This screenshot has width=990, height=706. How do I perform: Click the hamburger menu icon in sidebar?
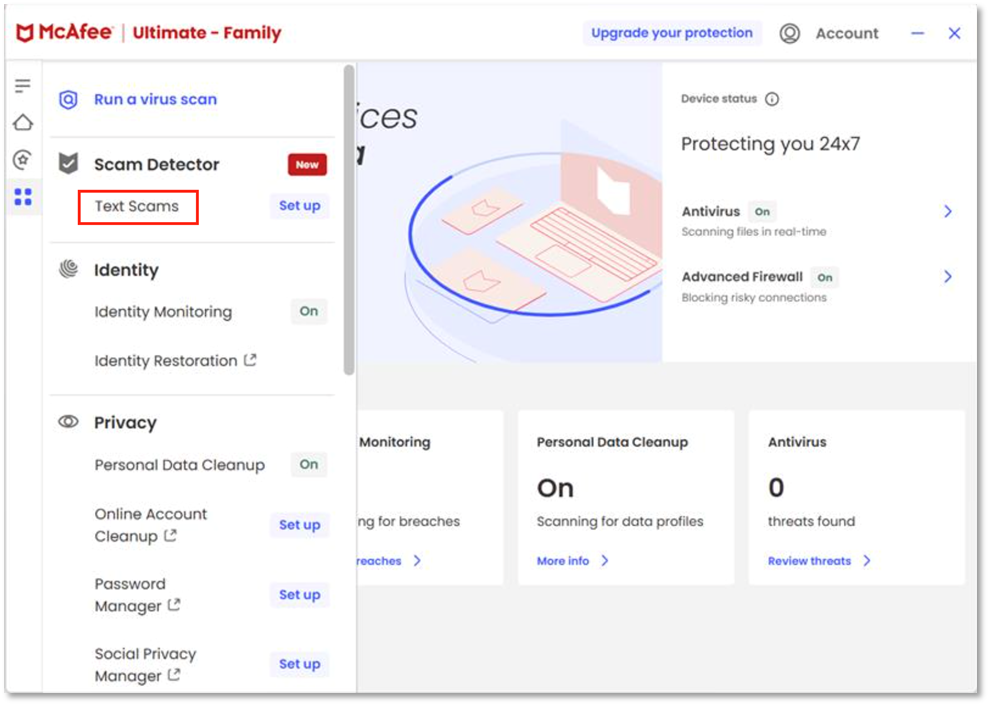[23, 85]
